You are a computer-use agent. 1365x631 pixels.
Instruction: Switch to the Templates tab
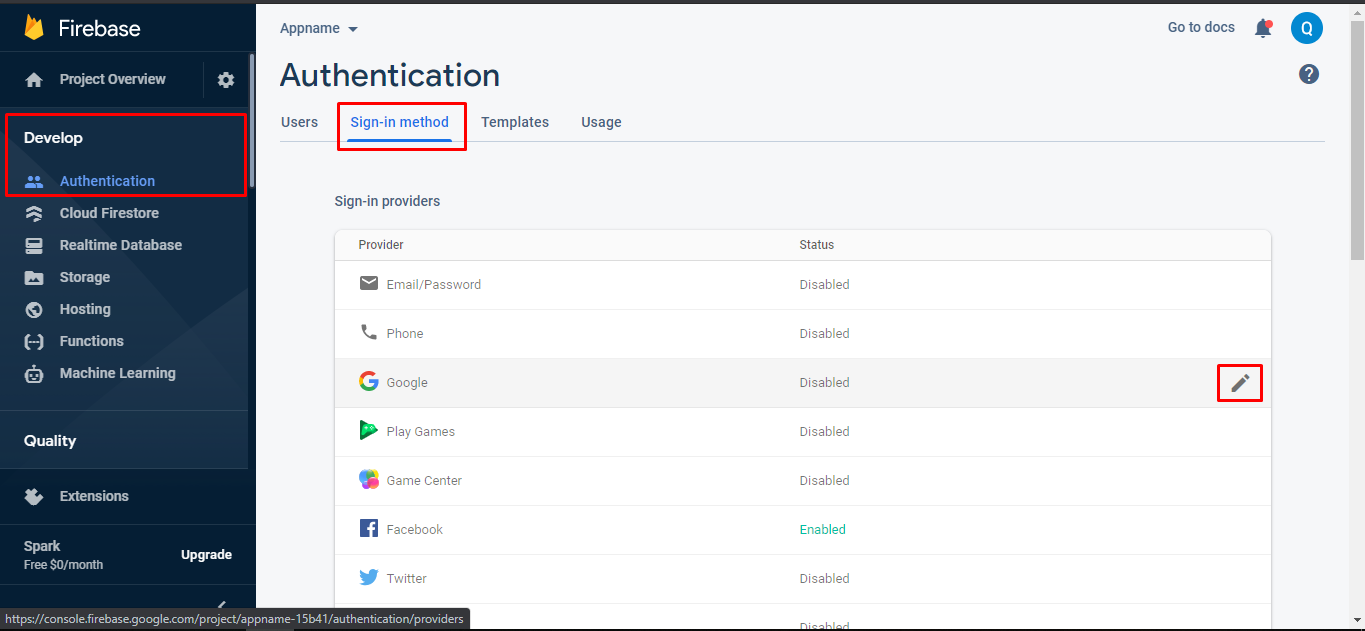514,122
